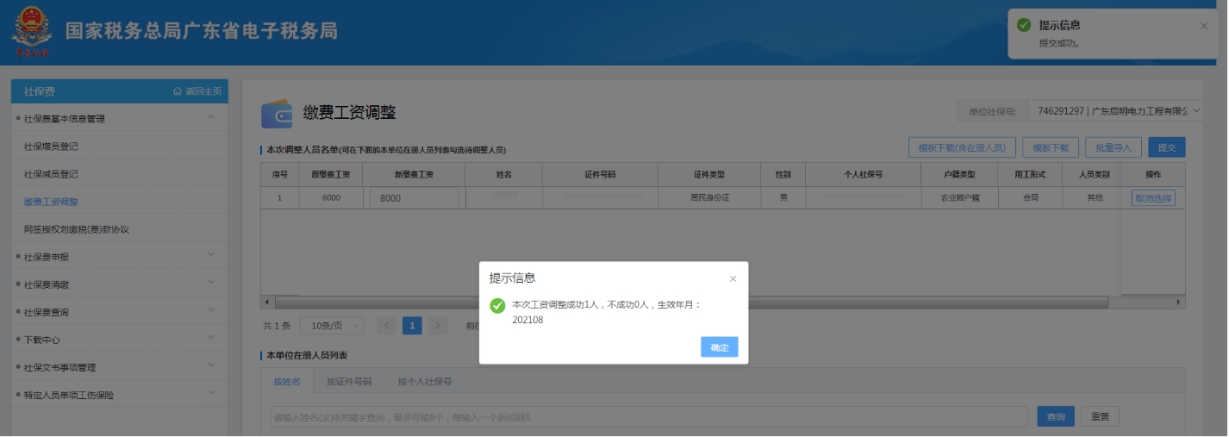The image size is (1229, 437).
Task: Go to the previous page arrow
Action: (x=386, y=325)
